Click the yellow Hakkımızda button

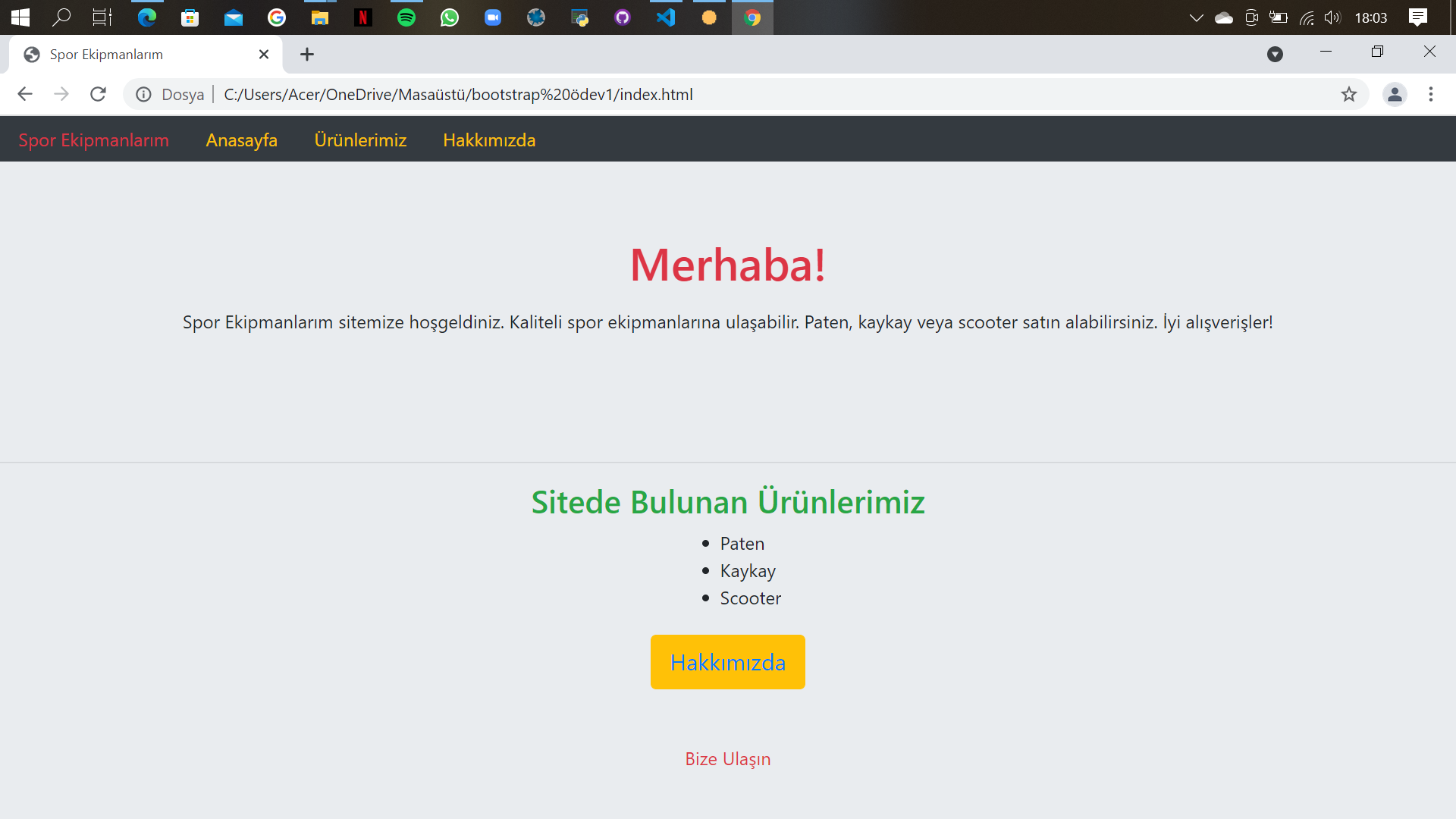pos(727,661)
